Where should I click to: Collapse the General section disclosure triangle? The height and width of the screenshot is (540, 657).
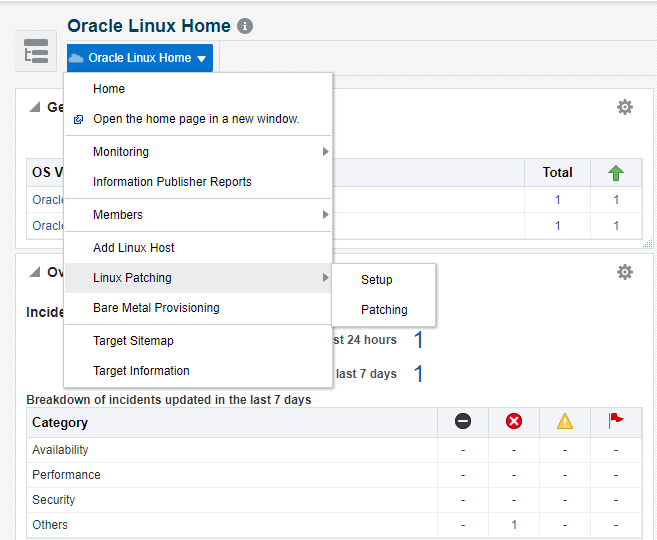point(35,107)
